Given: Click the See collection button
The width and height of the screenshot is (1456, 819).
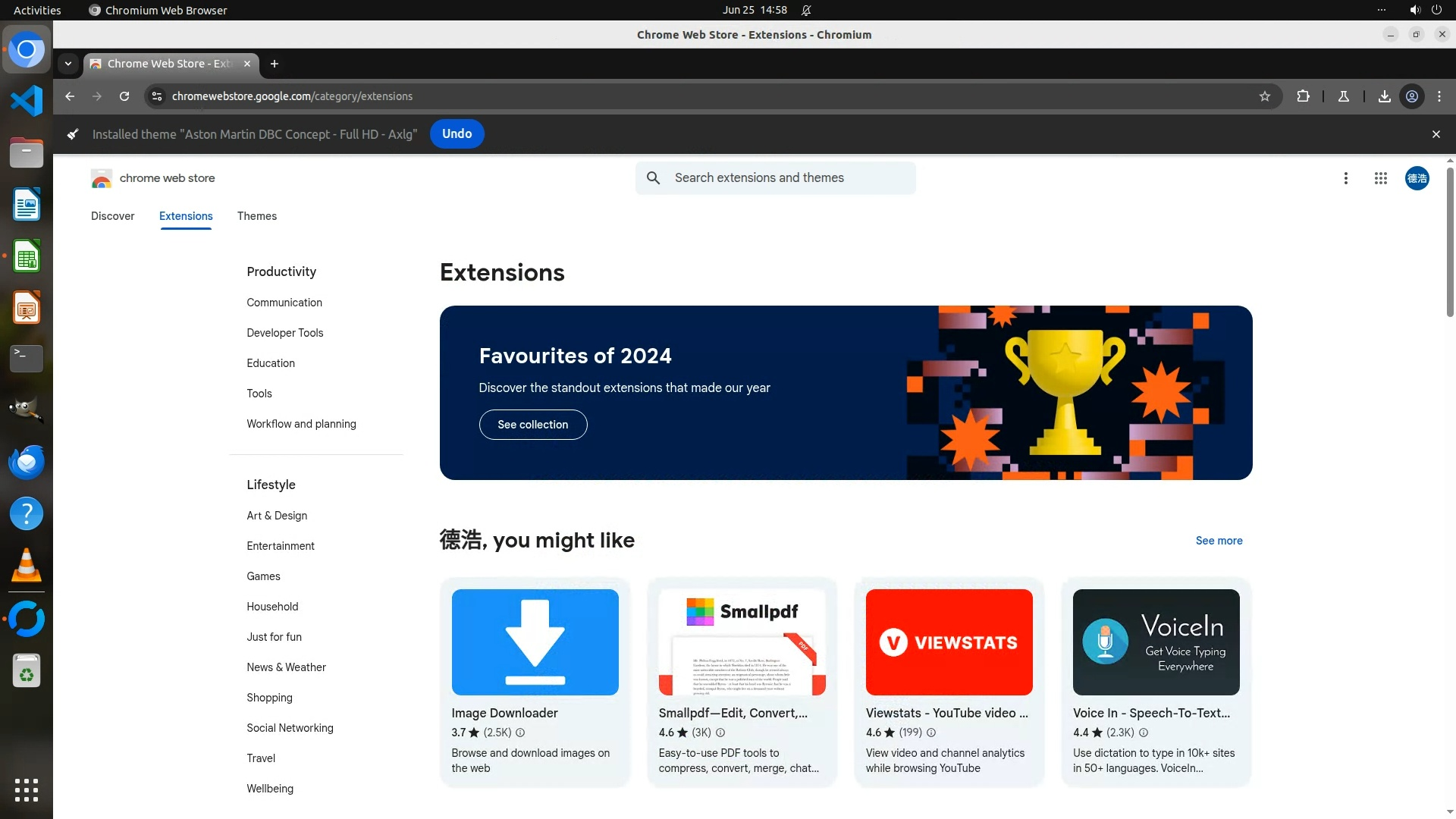Looking at the screenshot, I should (532, 425).
